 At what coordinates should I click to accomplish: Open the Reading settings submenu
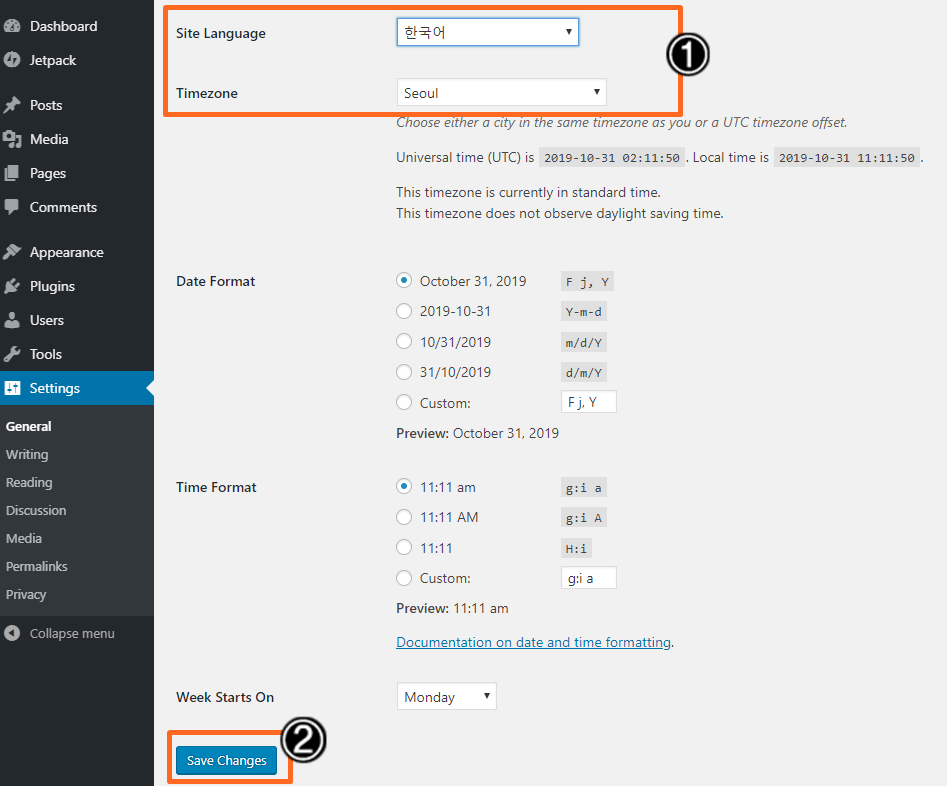pyautogui.click(x=29, y=482)
